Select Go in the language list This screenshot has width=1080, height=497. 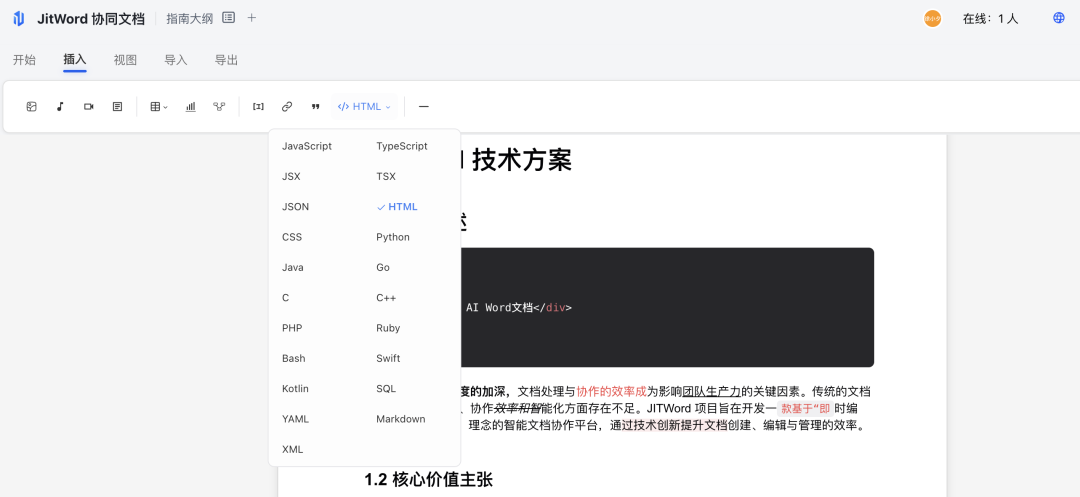(383, 267)
